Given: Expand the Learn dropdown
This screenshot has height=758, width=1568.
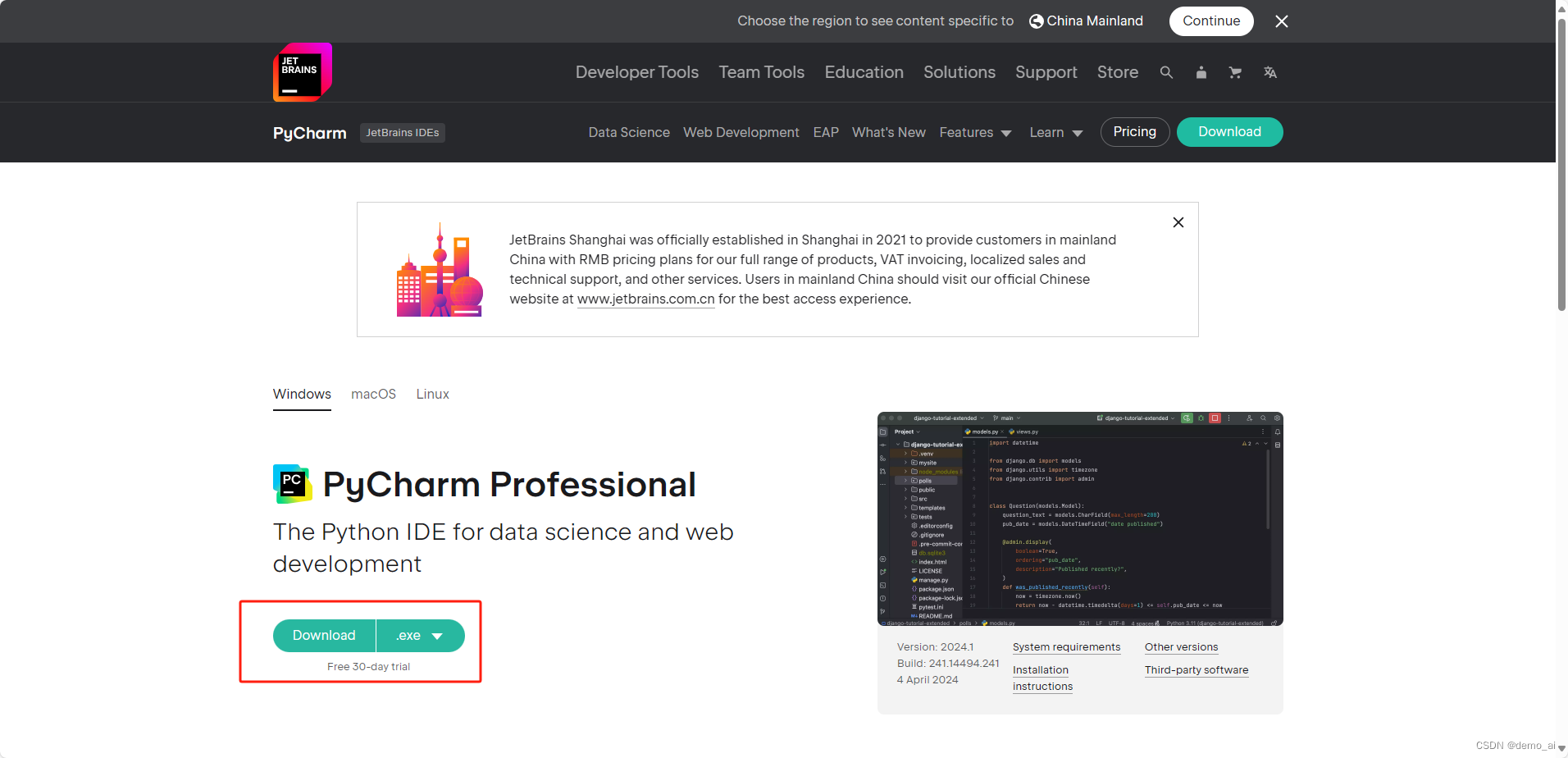Looking at the screenshot, I should pyautogui.click(x=1056, y=132).
